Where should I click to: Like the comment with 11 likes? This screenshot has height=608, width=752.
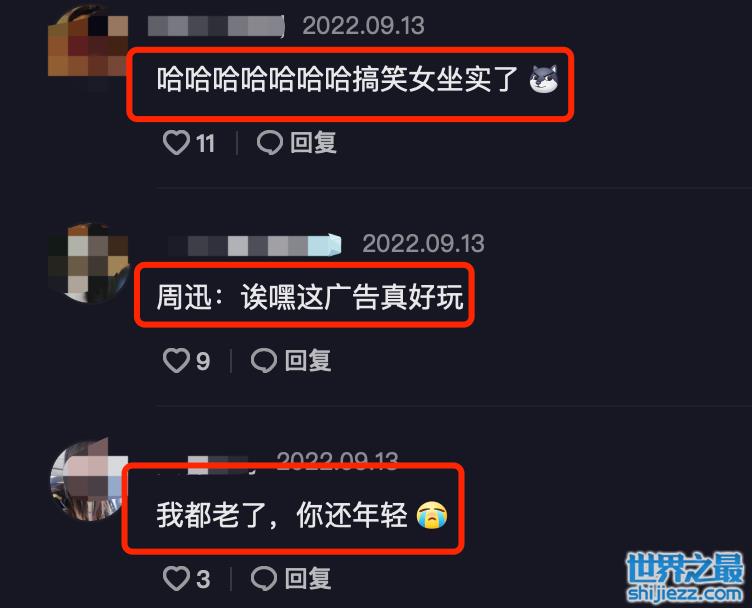(176, 142)
